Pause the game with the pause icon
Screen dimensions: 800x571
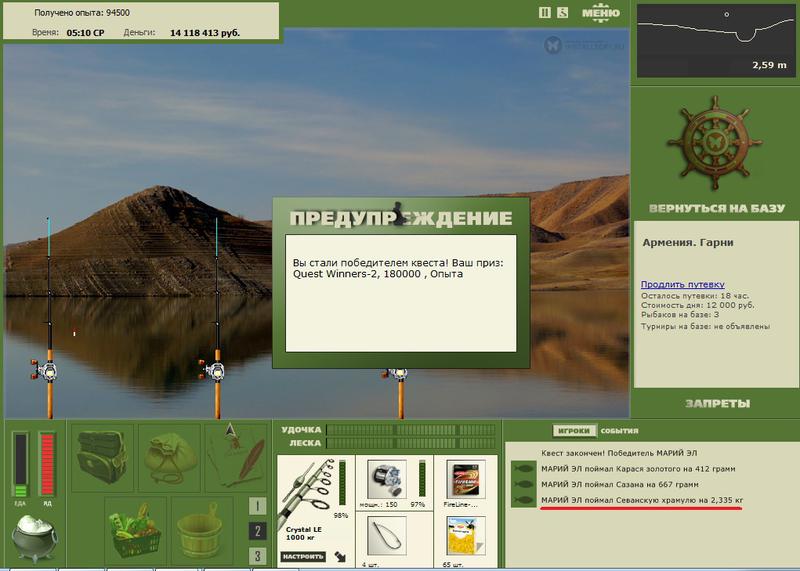point(544,13)
